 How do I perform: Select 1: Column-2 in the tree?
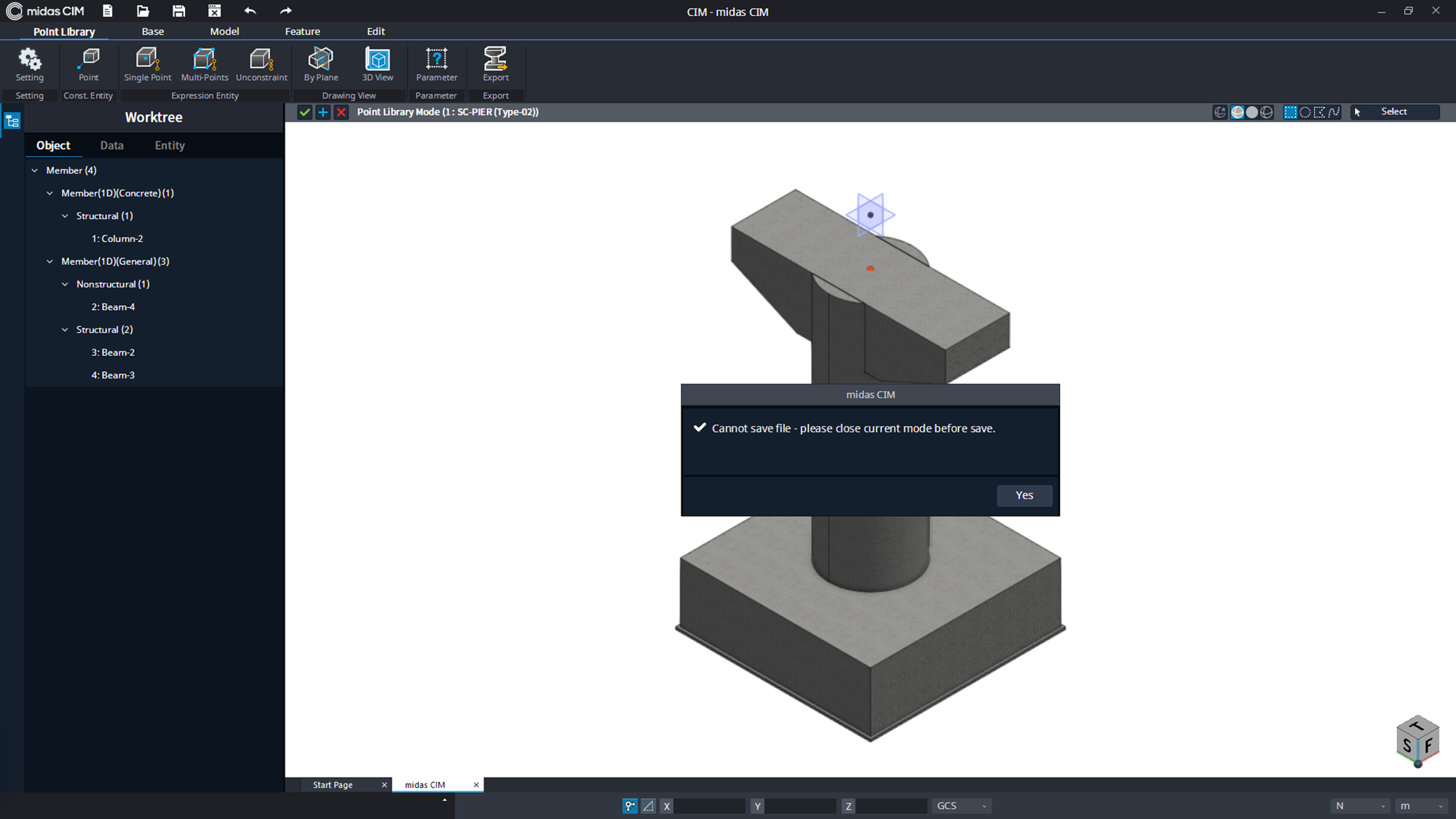(x=117, y=239)
